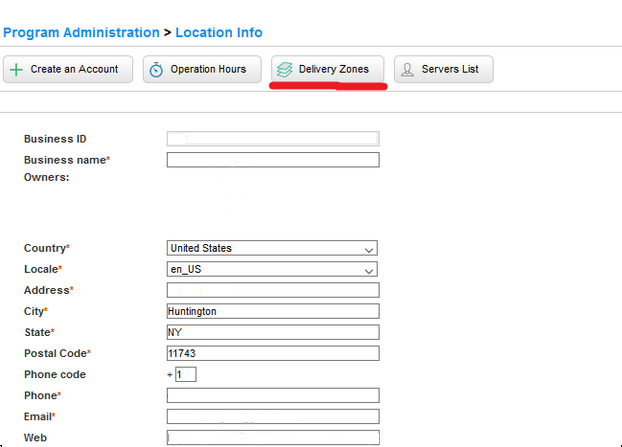
Task: Click the City field containing Huntington
Action: click(272, 311)
